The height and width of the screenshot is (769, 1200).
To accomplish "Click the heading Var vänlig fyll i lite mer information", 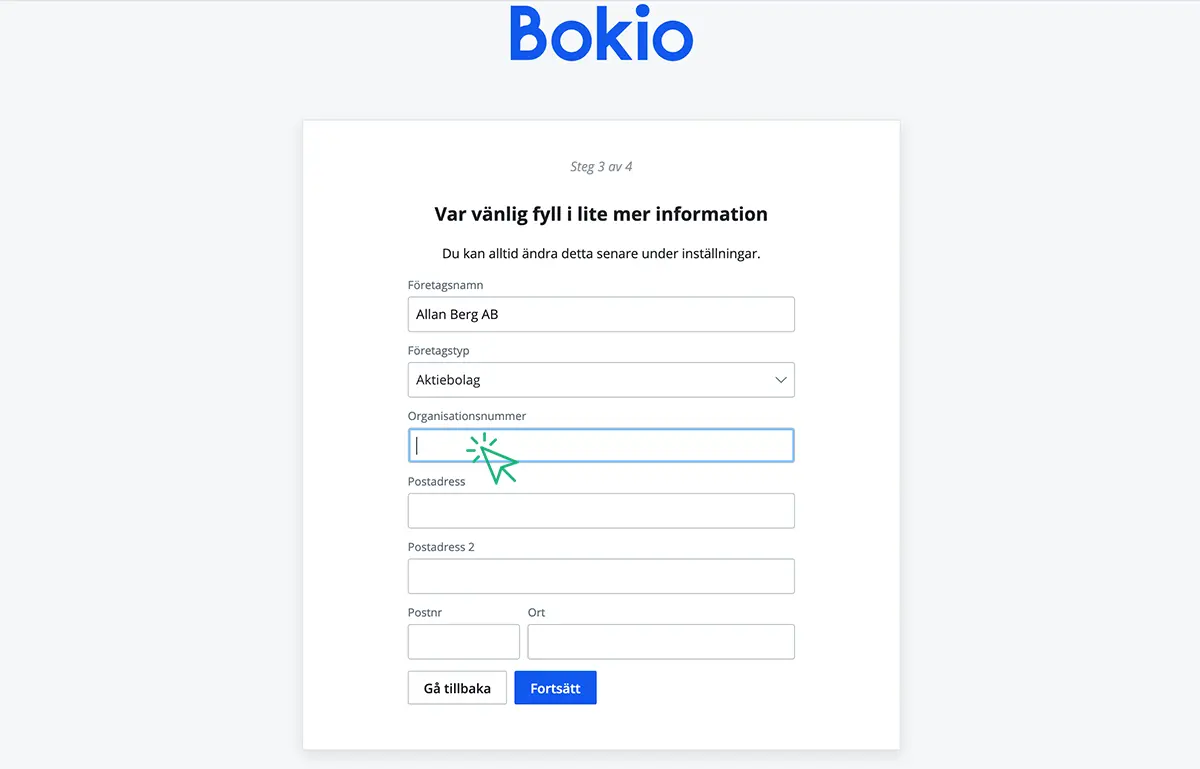I will 601,214.
